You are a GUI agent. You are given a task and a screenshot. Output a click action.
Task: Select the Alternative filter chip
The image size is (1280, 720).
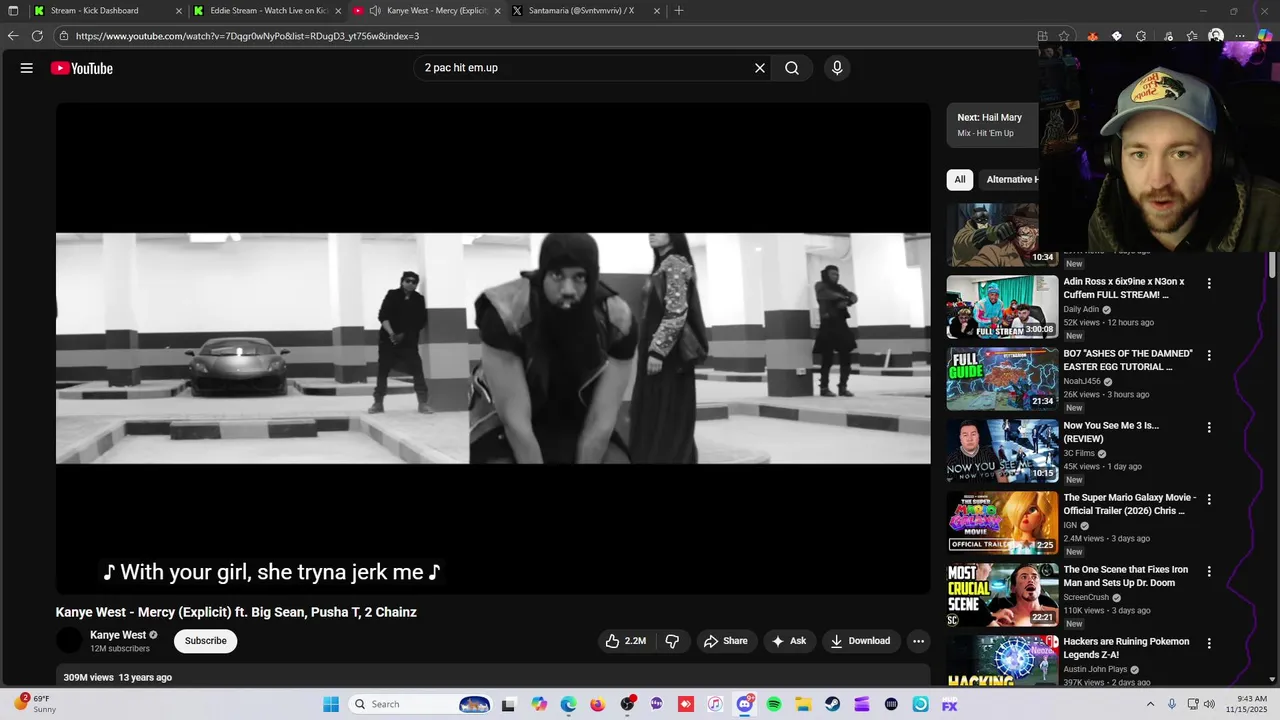click(1010, 180)
